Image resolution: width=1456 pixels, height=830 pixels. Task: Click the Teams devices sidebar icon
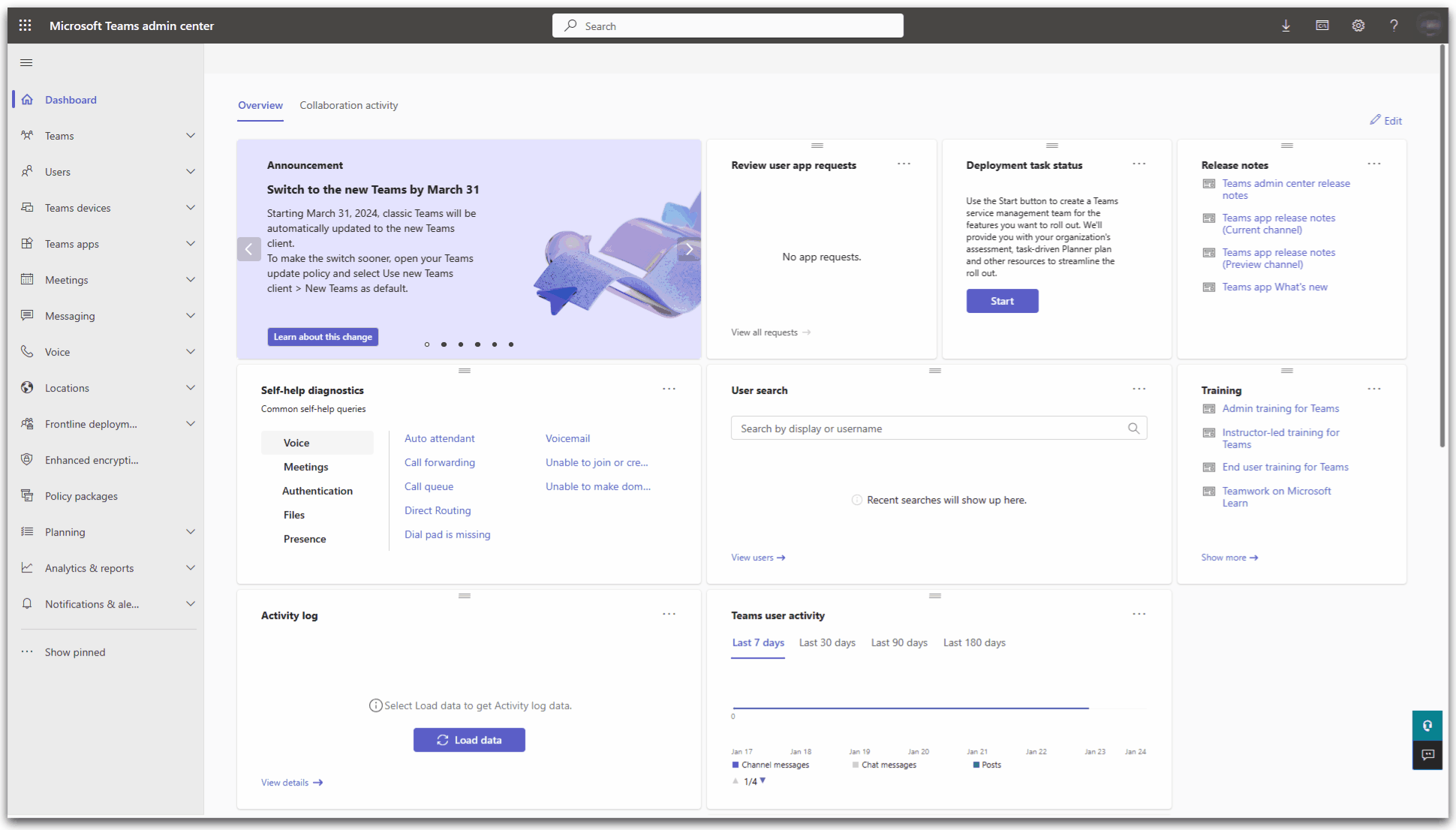point(27,208)
